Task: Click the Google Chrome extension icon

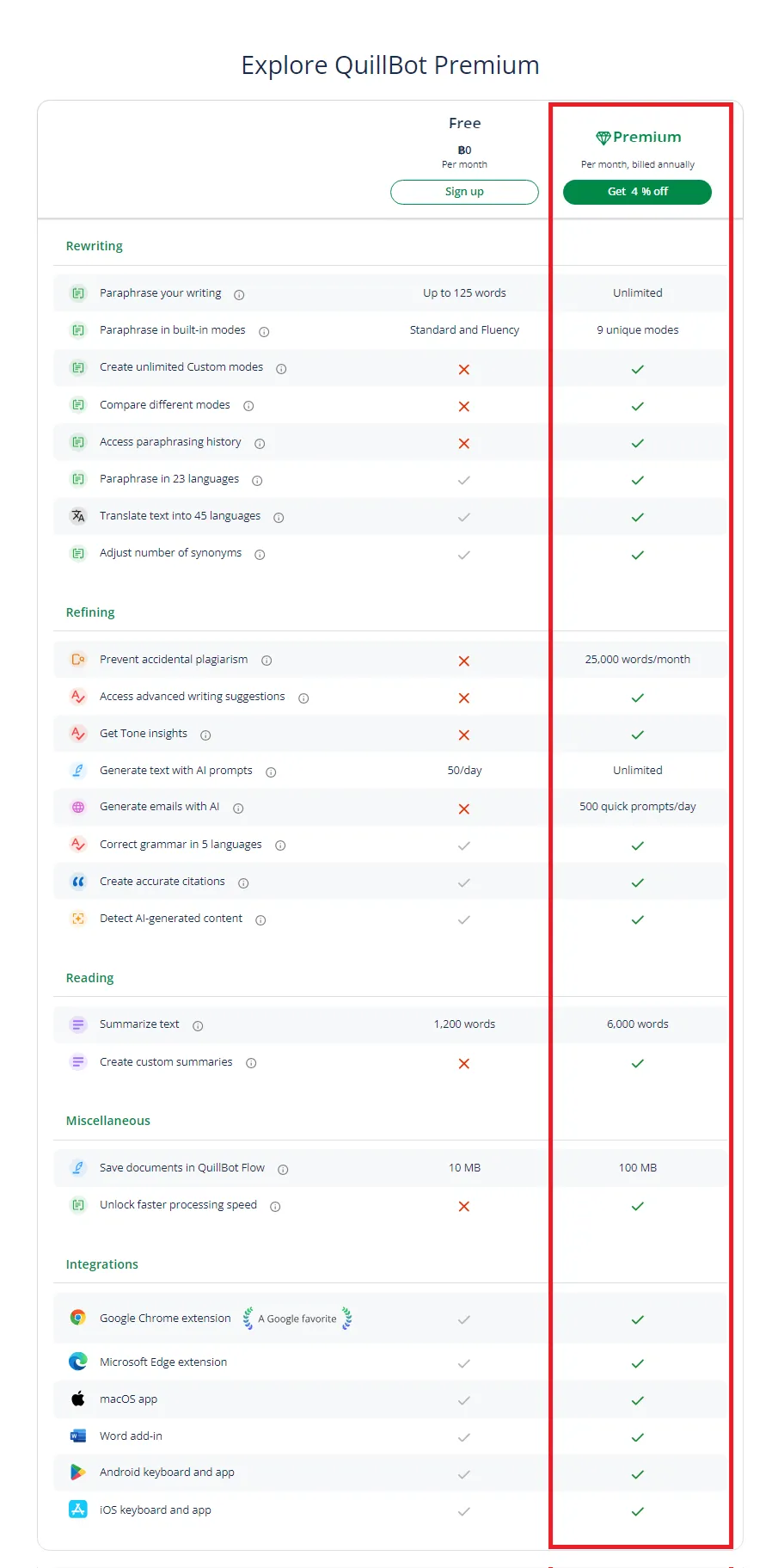Action: tap(78, 1318)
